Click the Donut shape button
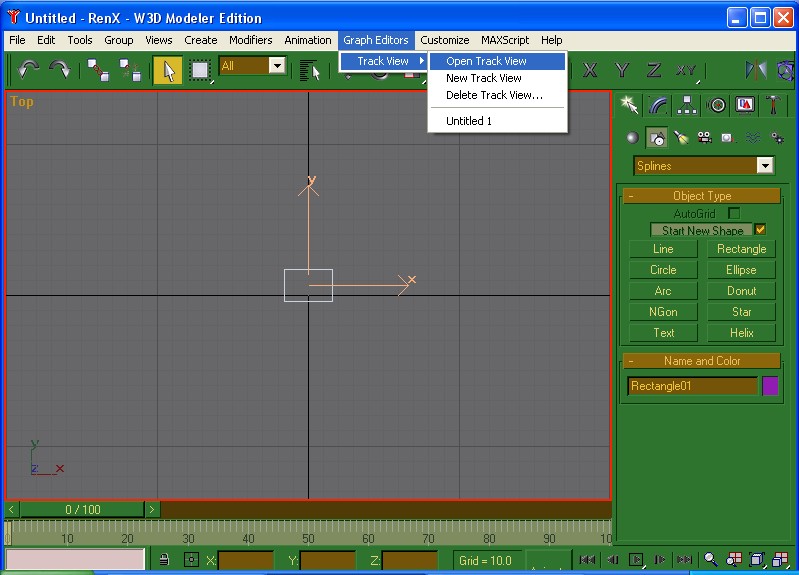Screen dimensions: 799x575 tap(741, 291)
